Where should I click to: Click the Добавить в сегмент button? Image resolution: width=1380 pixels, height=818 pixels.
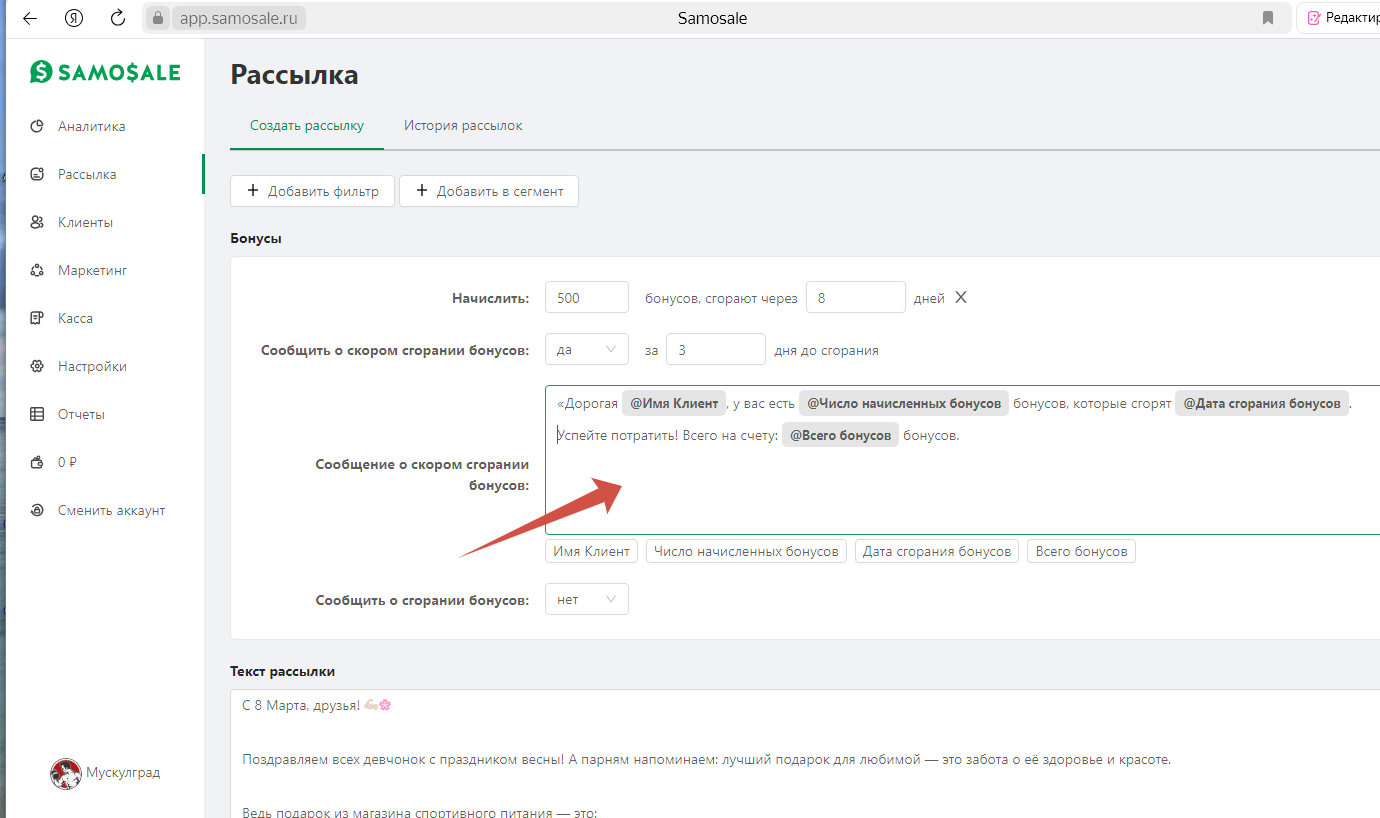[489, 191]
